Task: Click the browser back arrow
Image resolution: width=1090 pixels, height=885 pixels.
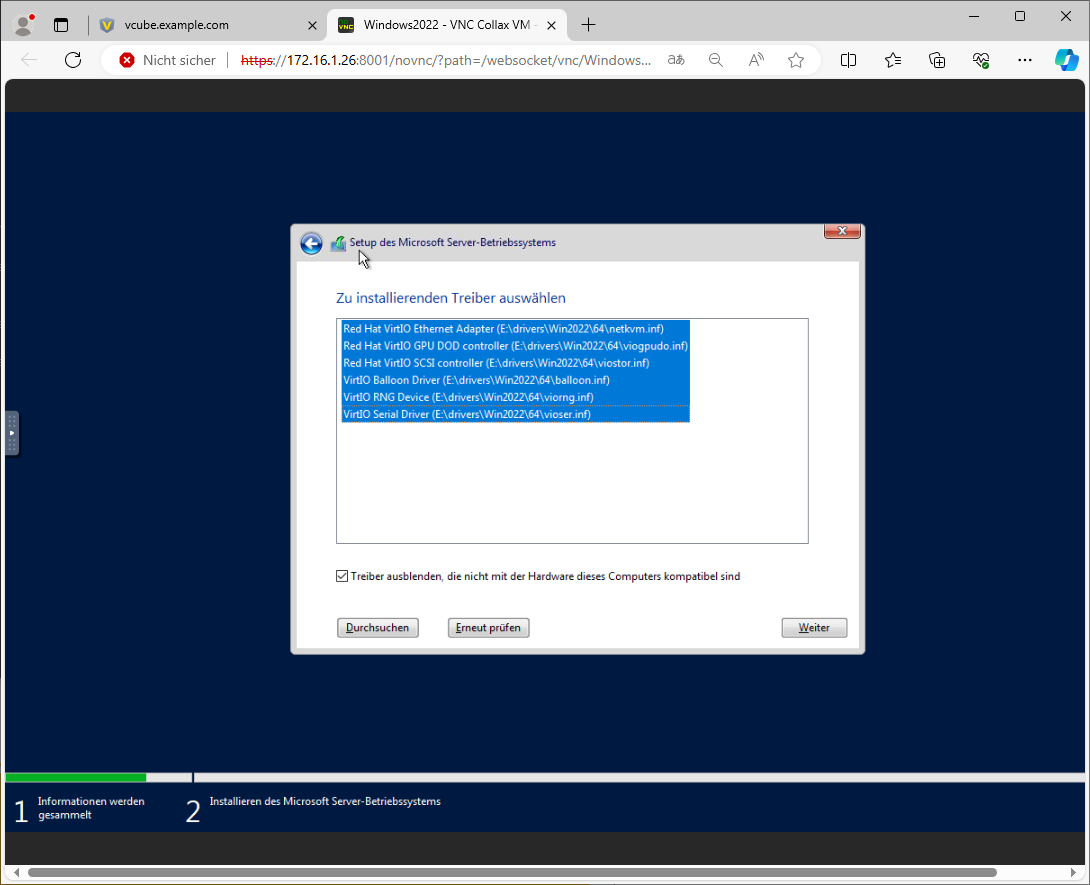Action: click(x=29, y=60)
